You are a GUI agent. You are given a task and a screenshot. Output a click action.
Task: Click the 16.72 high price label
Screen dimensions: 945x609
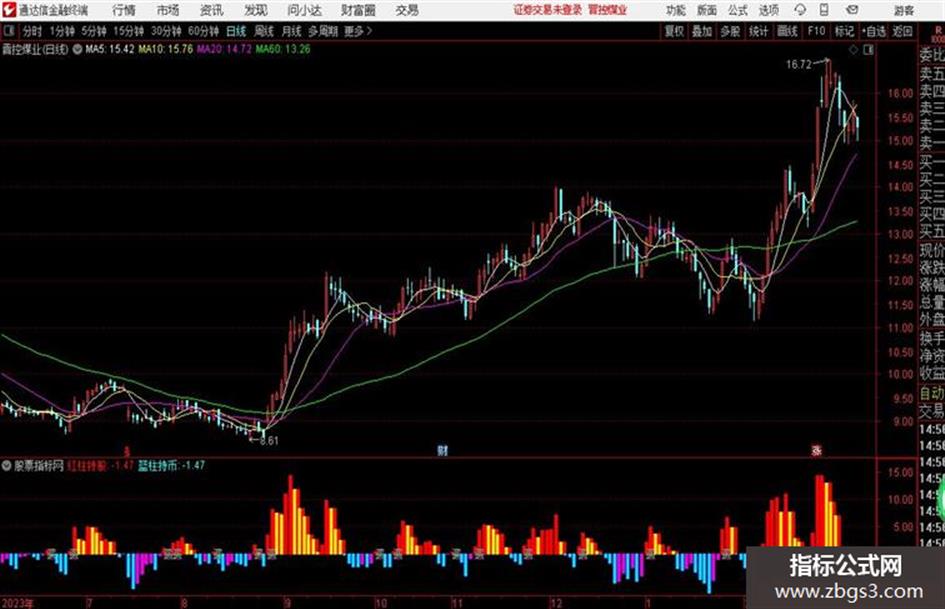point(799,65)
